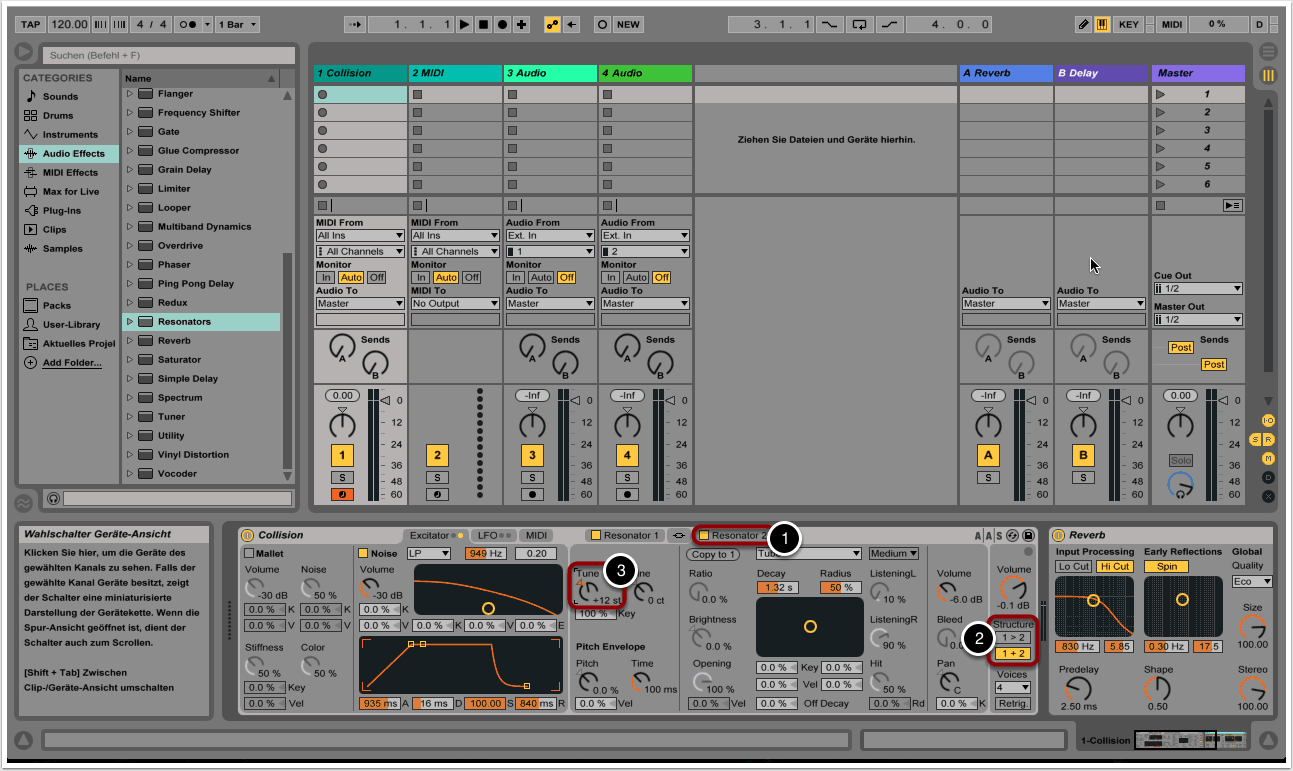Open the noise filter type LP dropdown

[430, 553]
